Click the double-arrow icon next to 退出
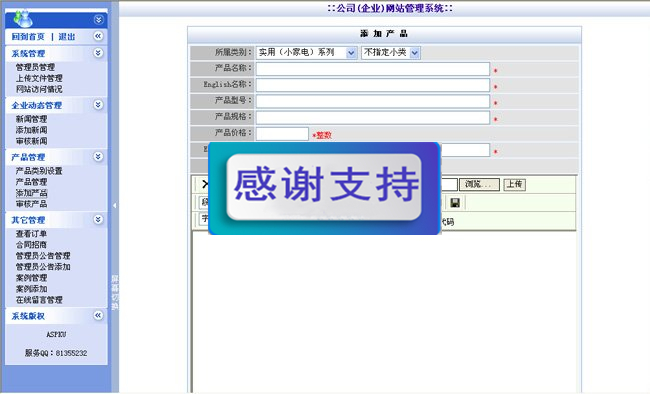The height and width of the screenshot is (394, 650). (x=98, y=36)
